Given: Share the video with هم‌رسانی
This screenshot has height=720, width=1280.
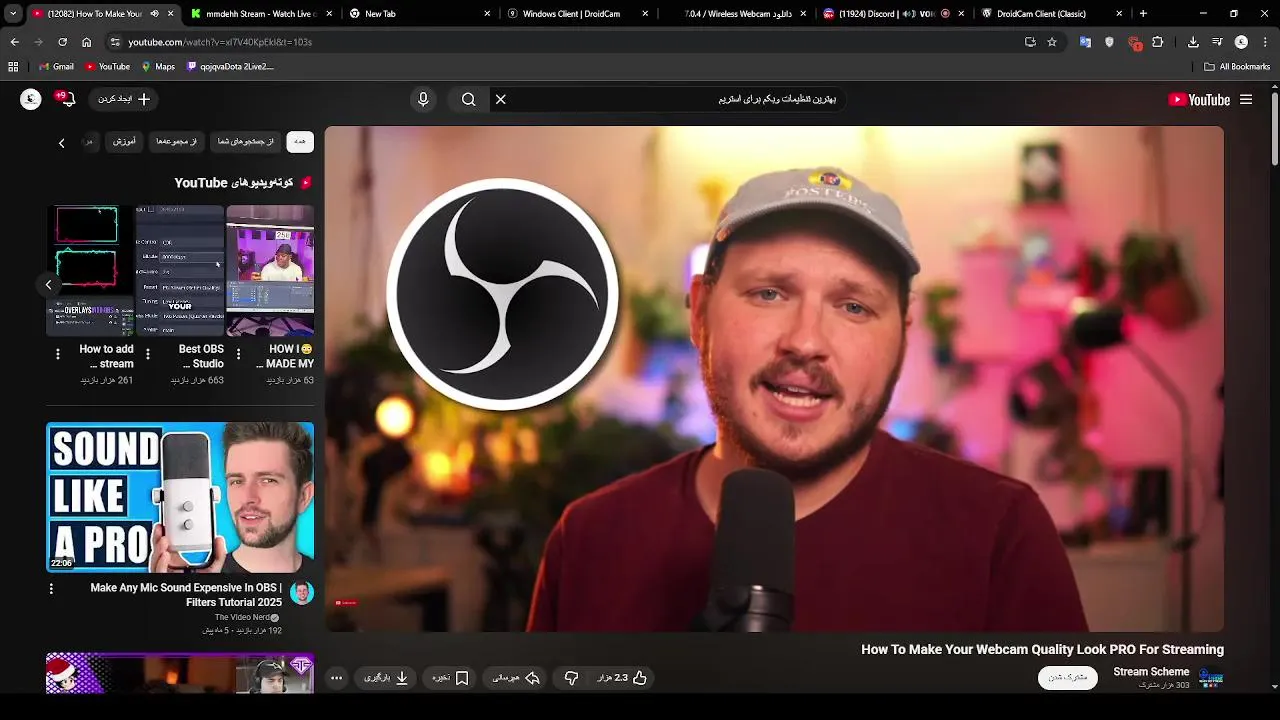Looking at the screenshot, I should (516, 678).
